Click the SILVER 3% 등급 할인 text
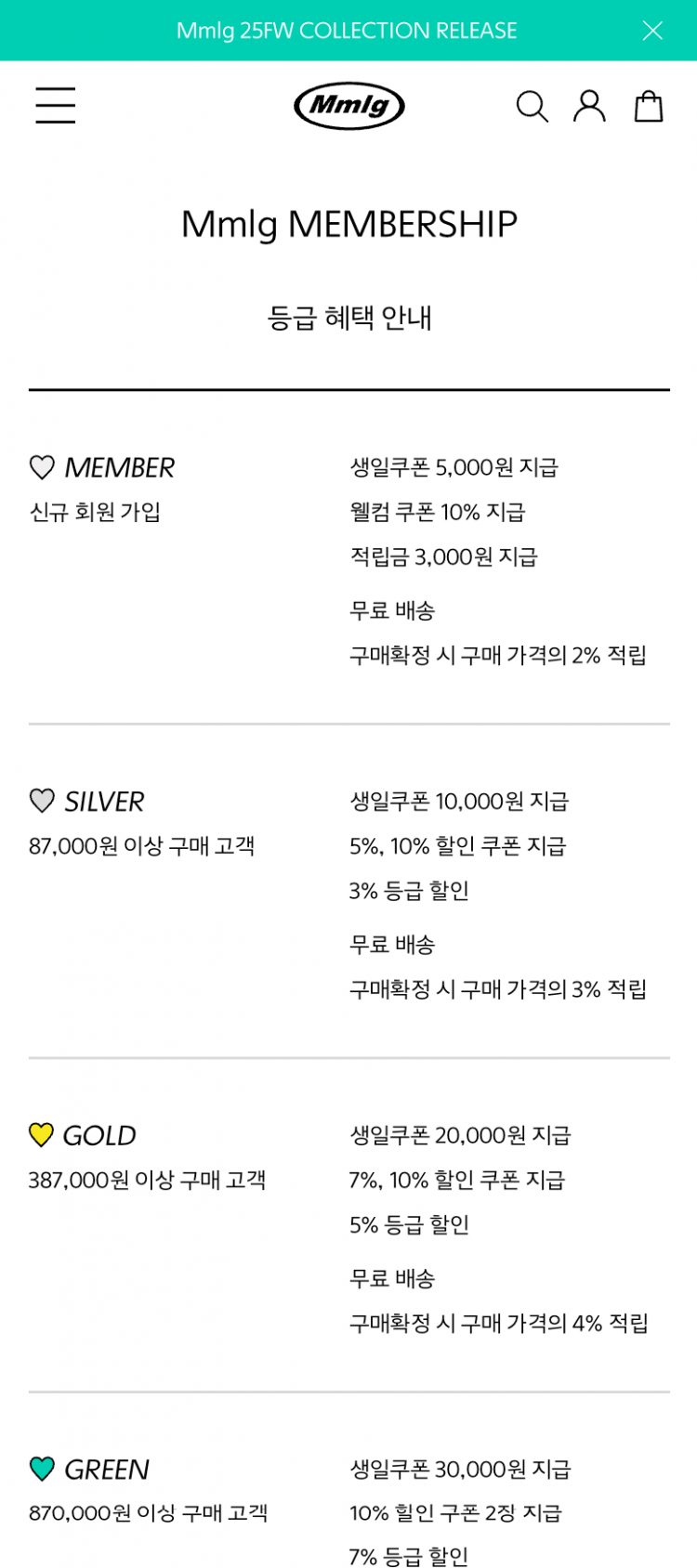This screenshot has width=697, height=1568. (x=409, y=891)
